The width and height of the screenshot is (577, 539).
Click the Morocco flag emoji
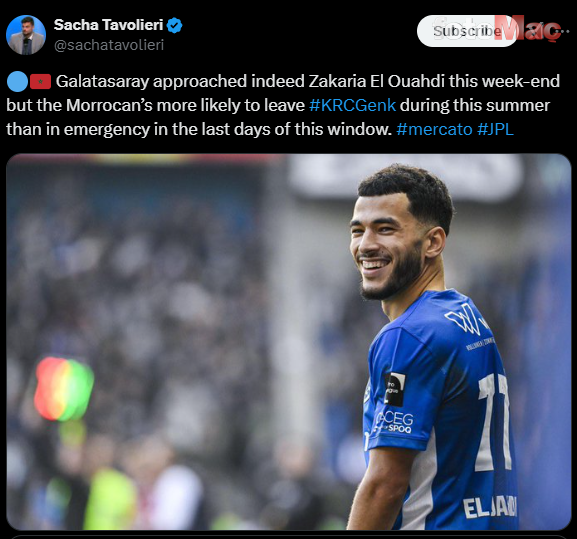(40, 82)
